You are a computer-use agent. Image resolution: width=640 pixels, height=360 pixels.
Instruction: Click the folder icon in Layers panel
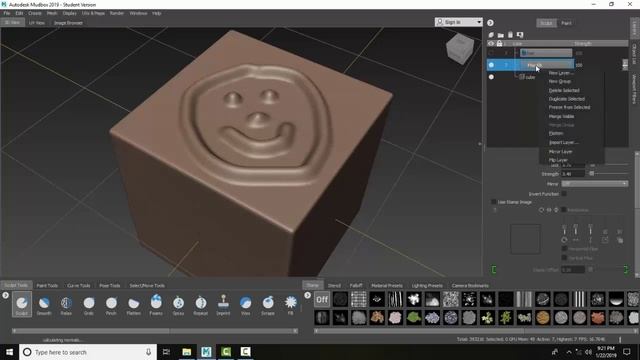click(500, 35)
